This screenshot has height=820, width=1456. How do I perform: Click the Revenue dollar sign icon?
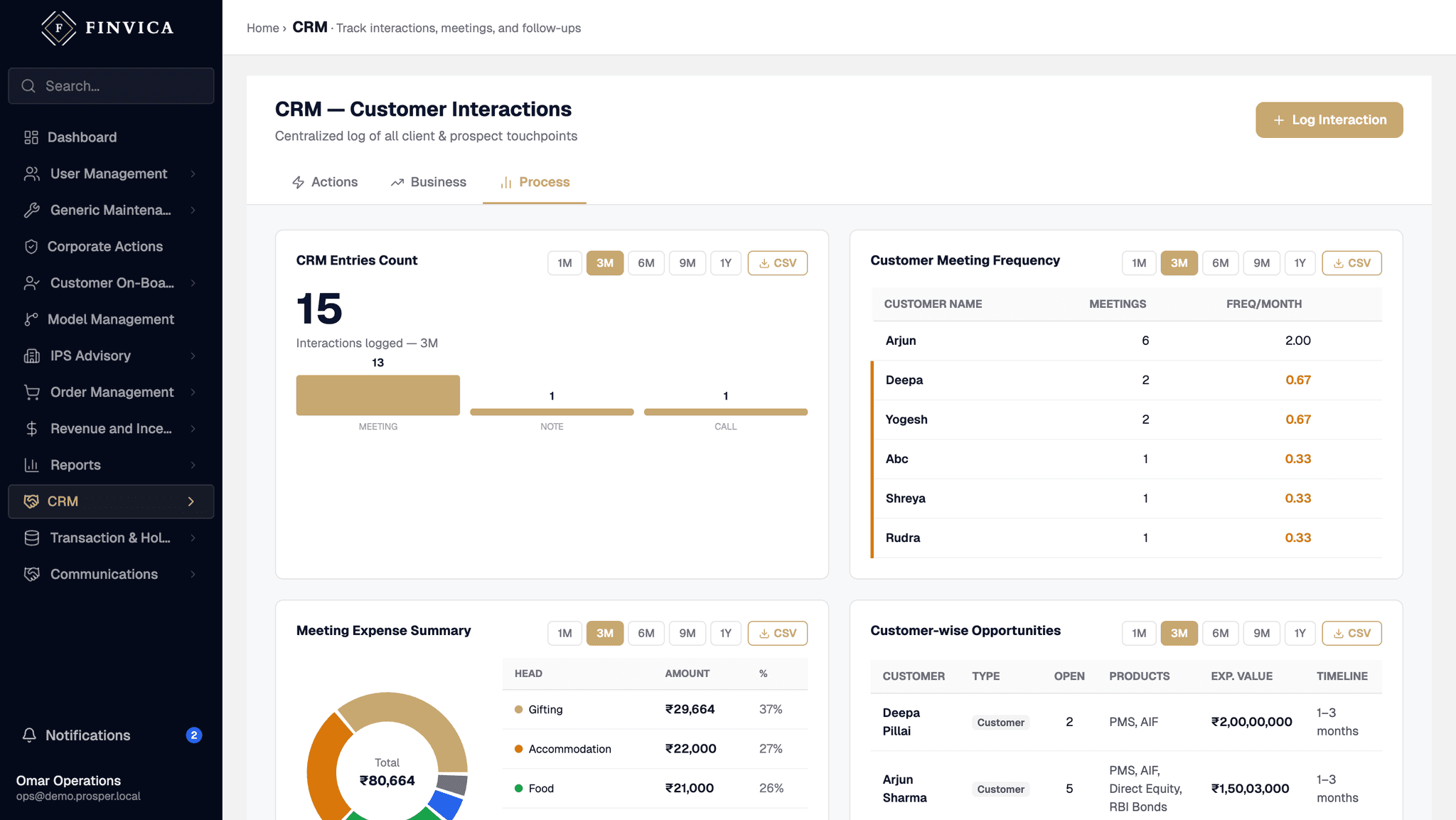click(x=31, y=429)
